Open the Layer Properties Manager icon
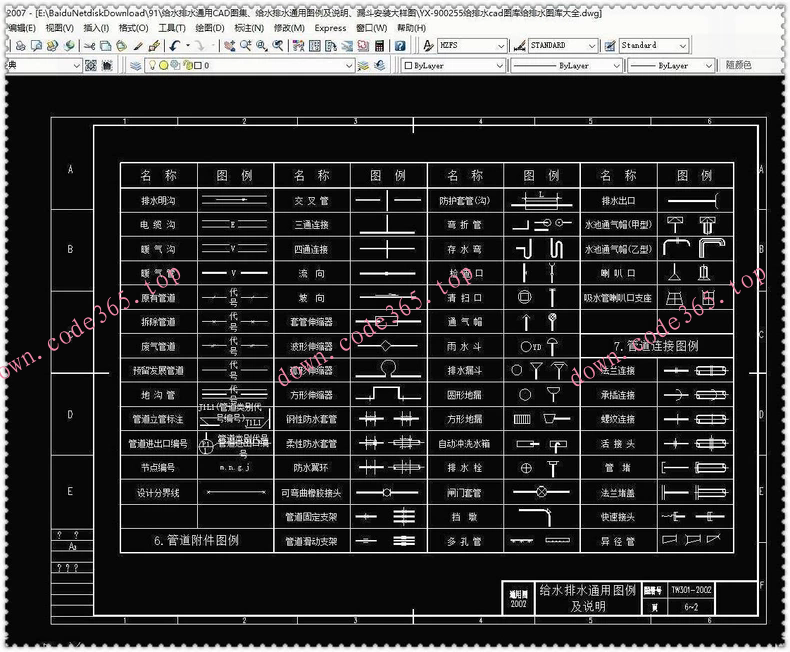This screenshot has width=790, height=652. point(136,65)
